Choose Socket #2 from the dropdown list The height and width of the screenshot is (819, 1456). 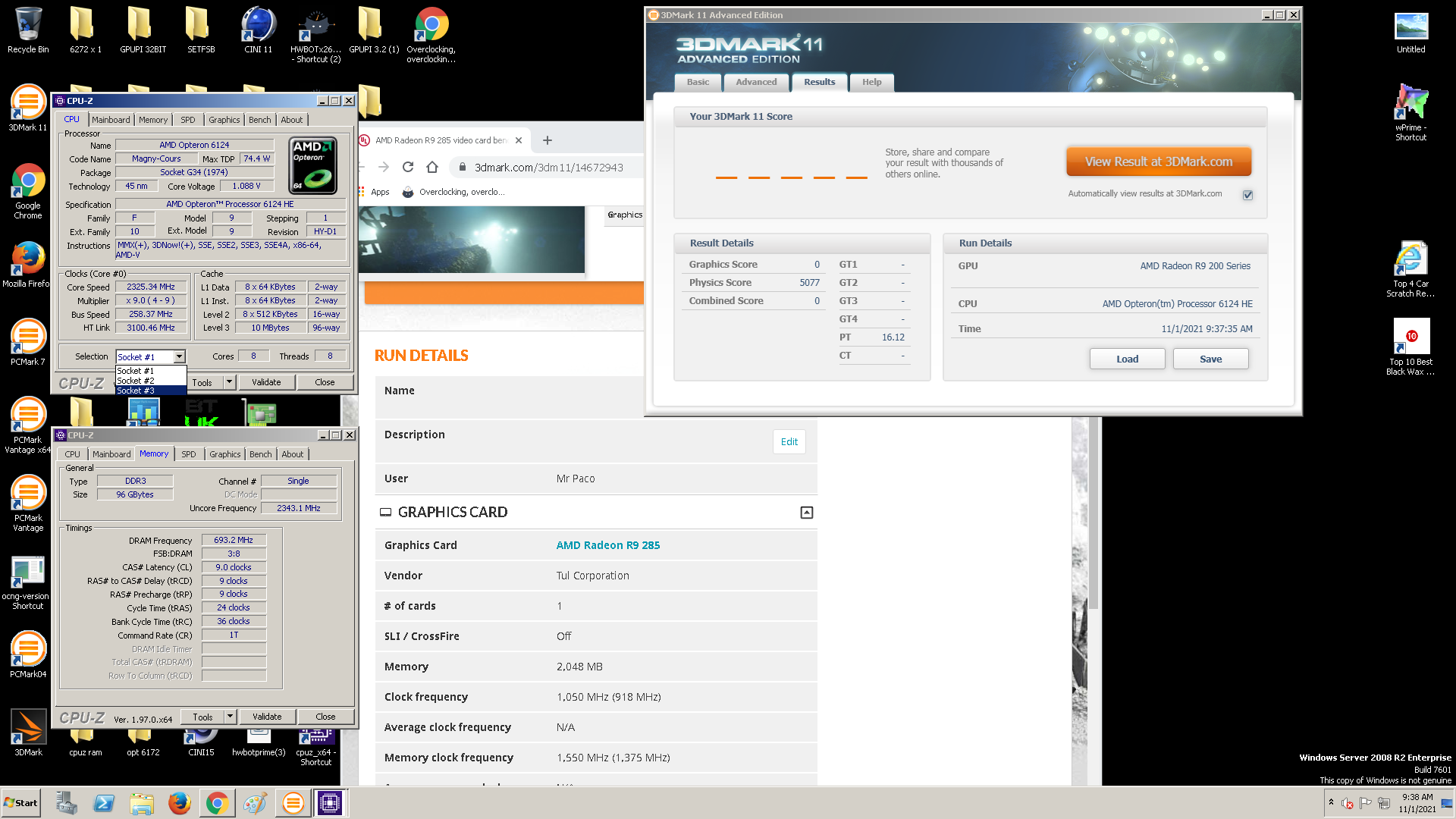tap(150, 381)
